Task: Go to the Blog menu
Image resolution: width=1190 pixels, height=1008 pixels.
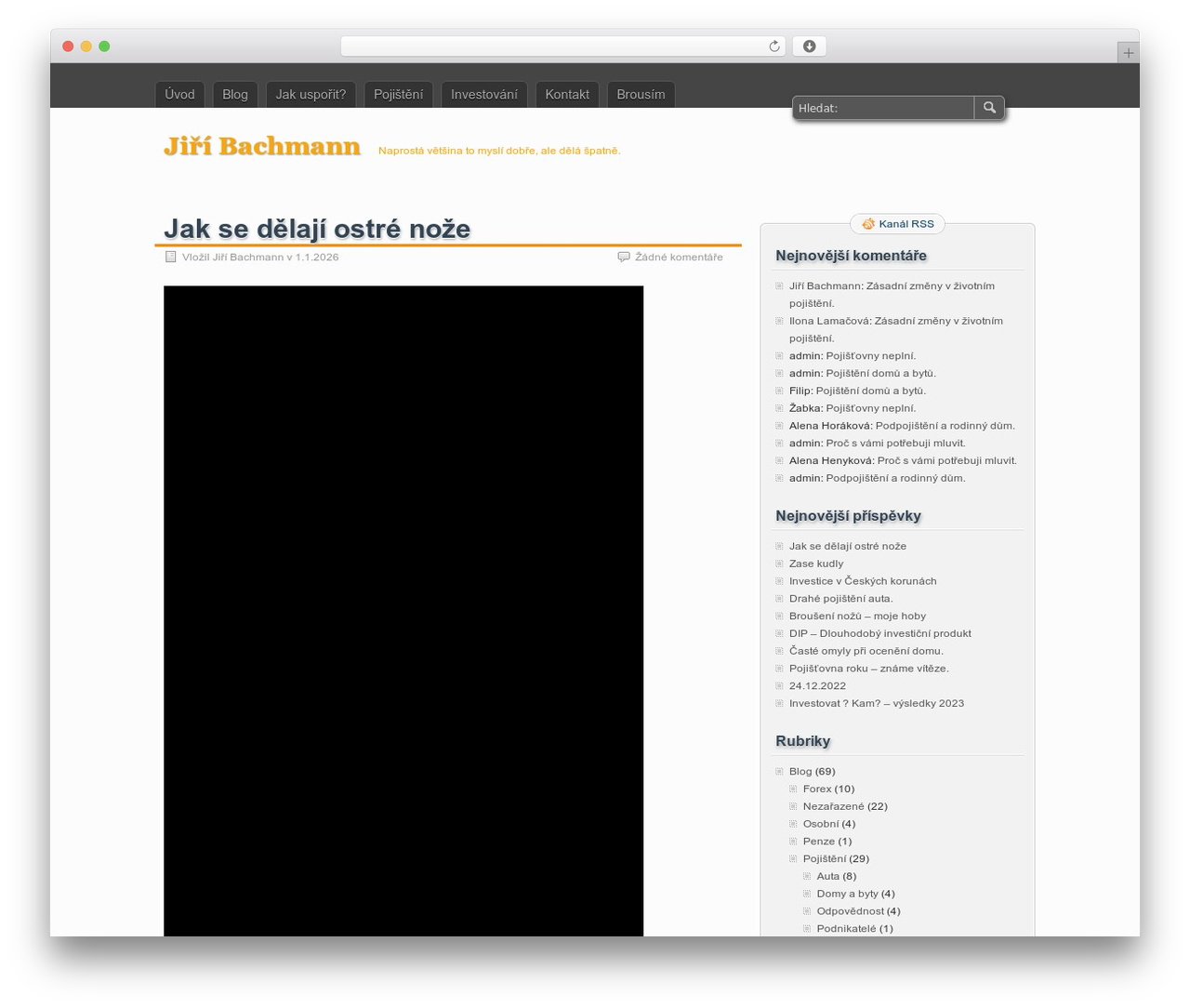Action: pyautogui.click(x=235, y=94)
